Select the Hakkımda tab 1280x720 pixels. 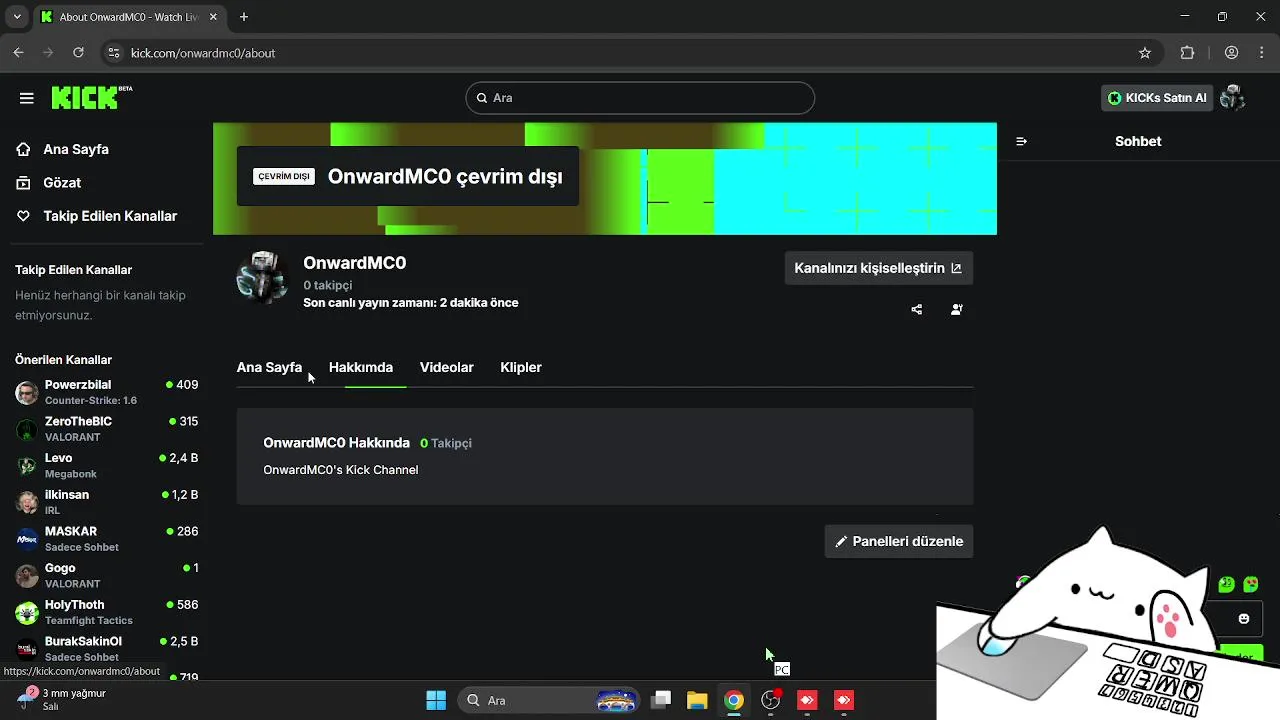click(x=361, y=367)
